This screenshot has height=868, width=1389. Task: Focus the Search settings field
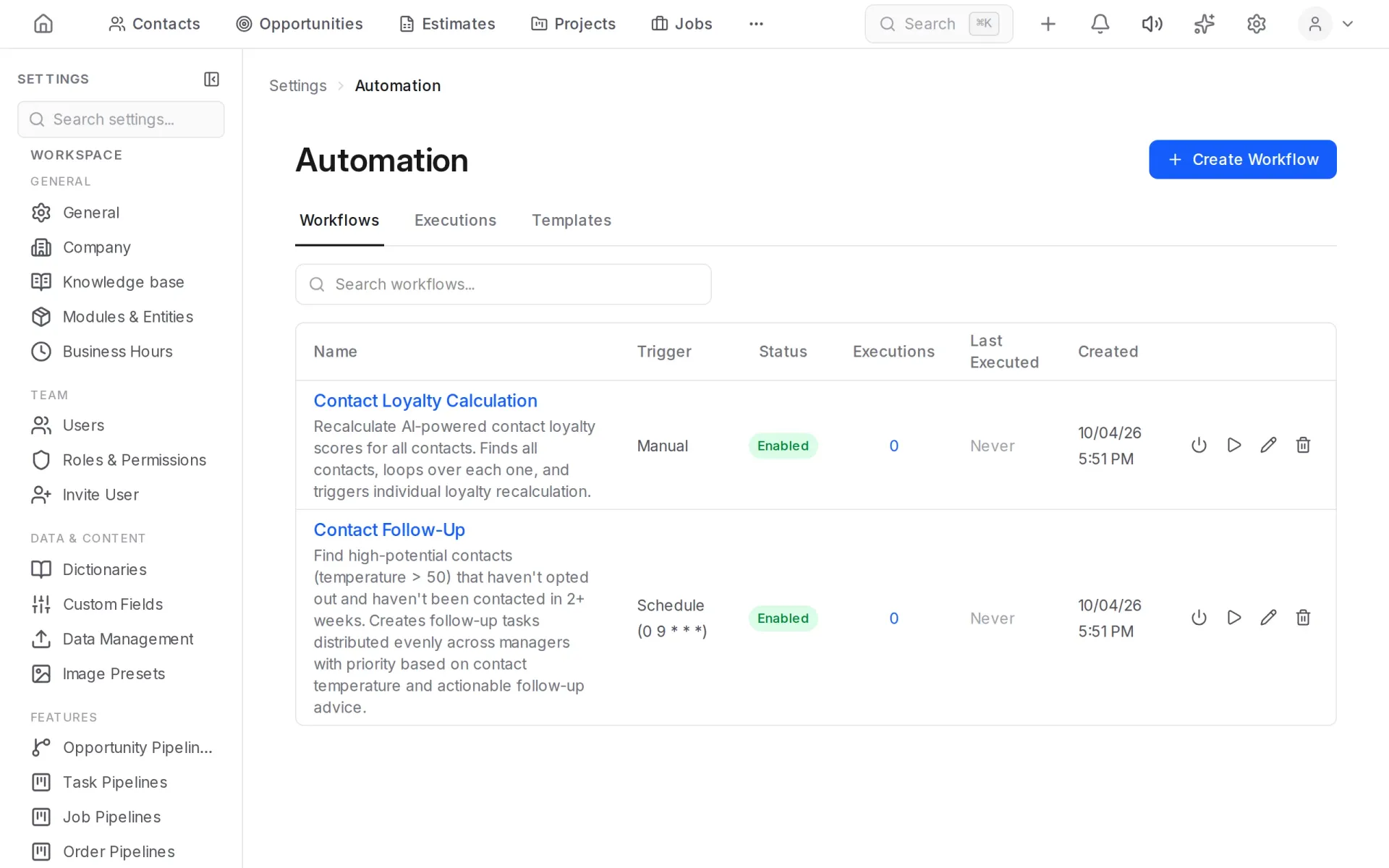[x=121, y=119]
